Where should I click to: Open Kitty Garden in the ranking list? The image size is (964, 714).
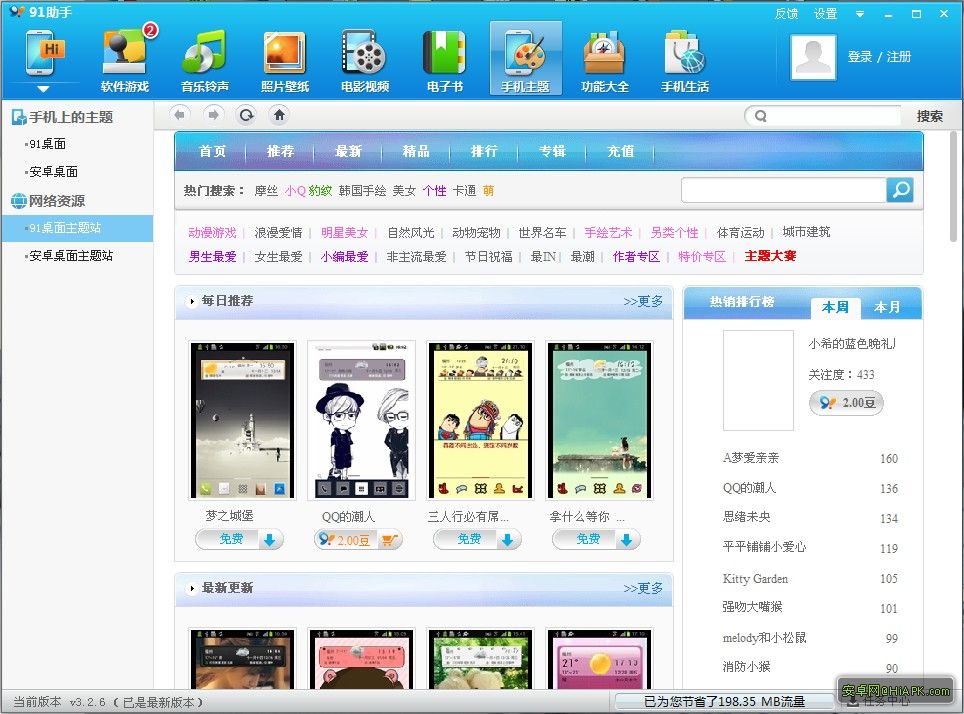(x=755, y=579)
